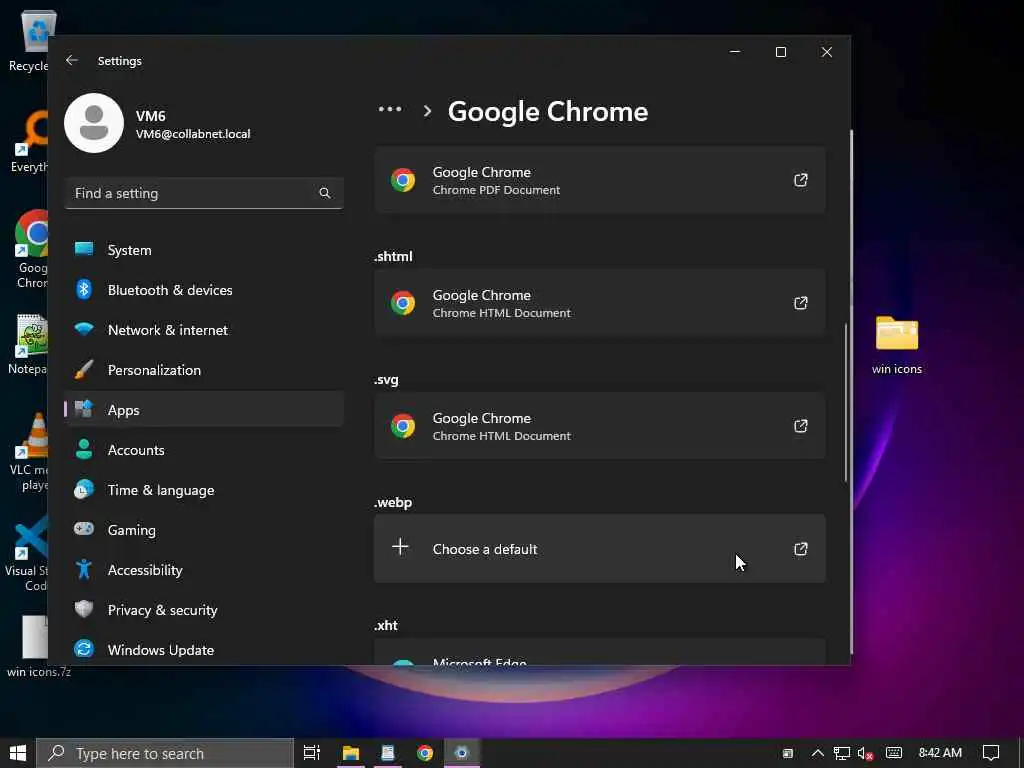The height and width of the screenshot is (768, 1024).
Task: Open File Explorer from taskbar
Action: 351,753
